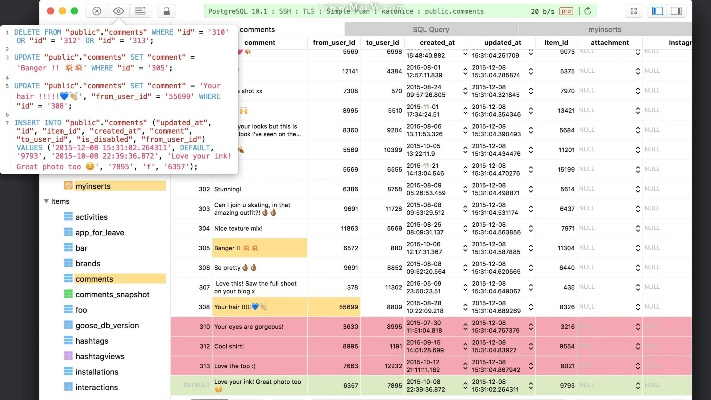This screenshot has width=711, height=400.
Task: Sort by the from_user_id column header
Action: click(x=334, y=43)
